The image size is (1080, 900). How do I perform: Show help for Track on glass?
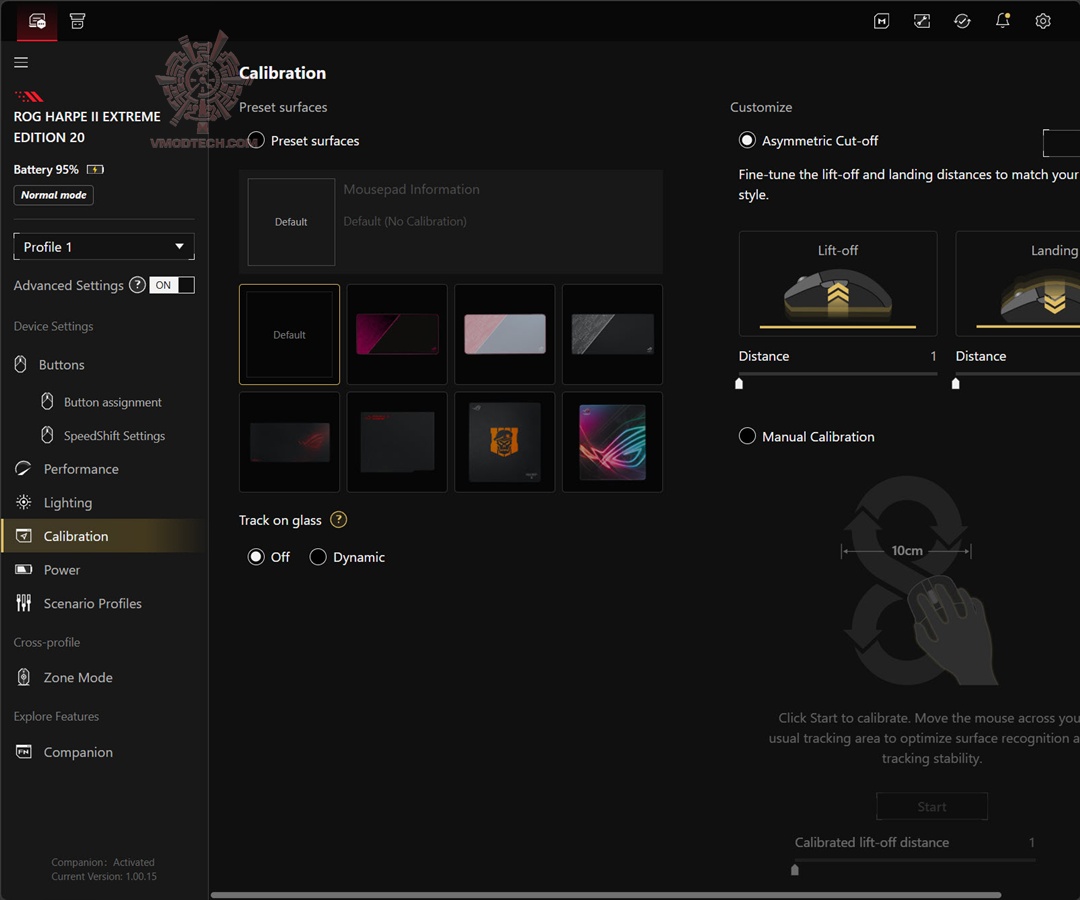(x=338, y=520)
